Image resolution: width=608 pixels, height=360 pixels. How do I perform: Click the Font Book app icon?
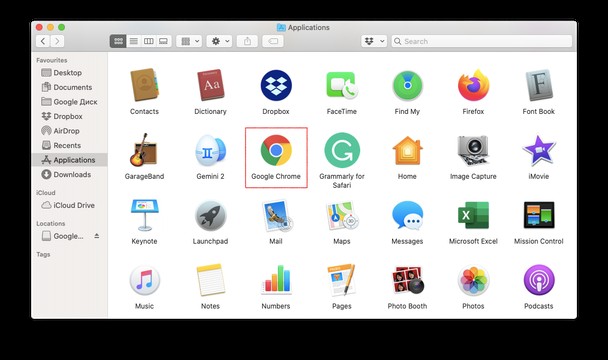tap(539, 85)
